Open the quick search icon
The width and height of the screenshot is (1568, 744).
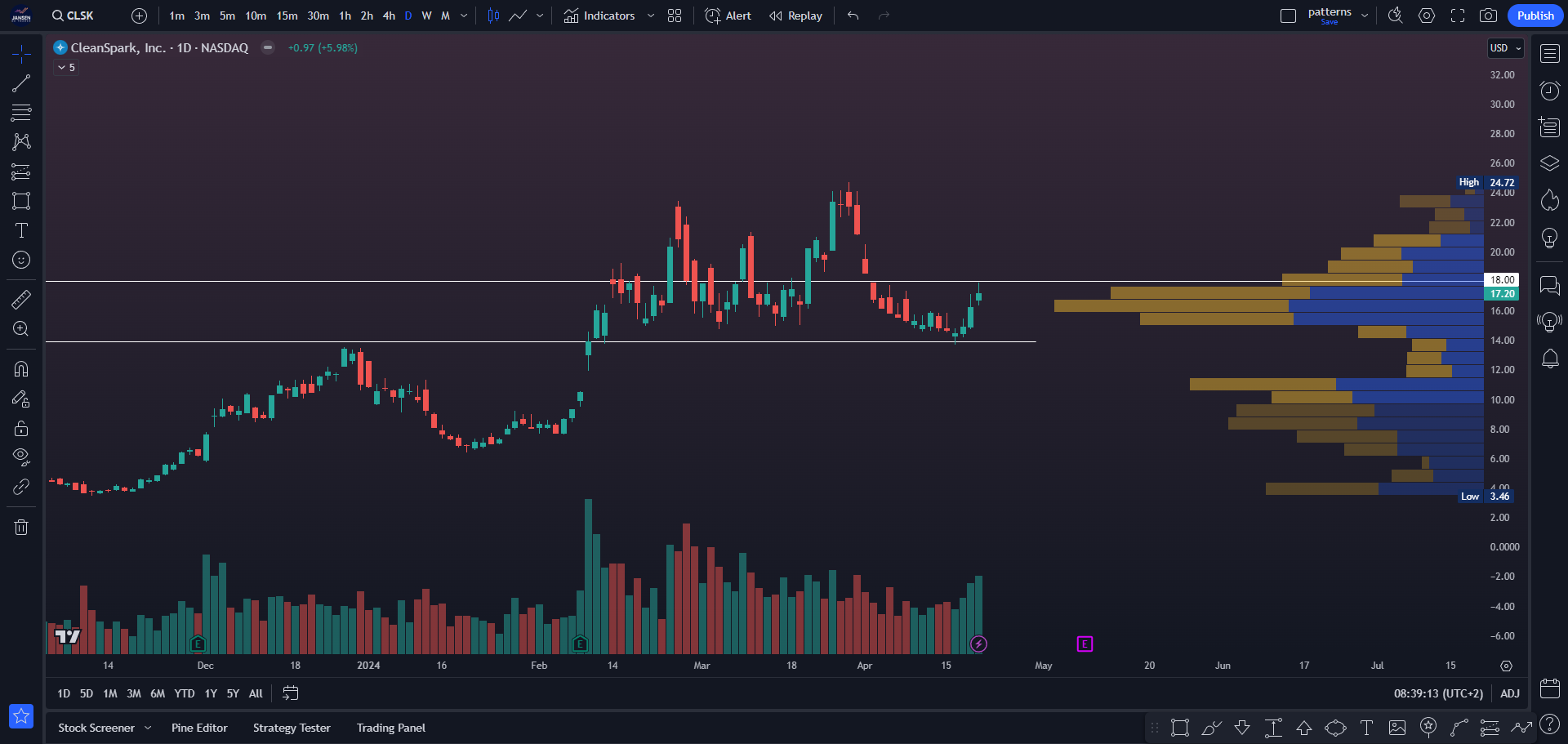click(x=1396, y=16)
